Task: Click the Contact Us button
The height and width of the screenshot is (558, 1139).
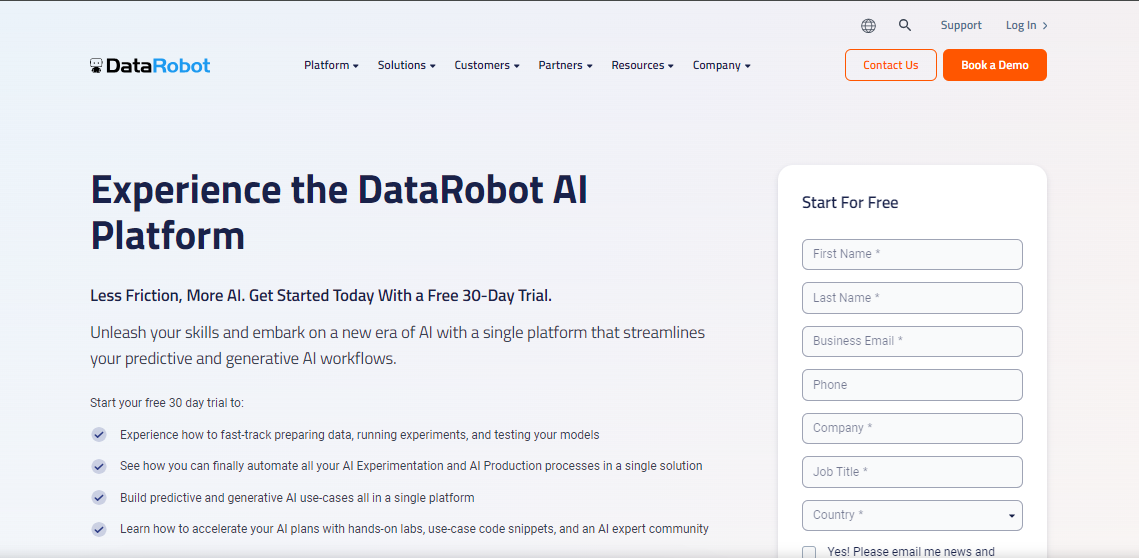Action: (890, 66)
